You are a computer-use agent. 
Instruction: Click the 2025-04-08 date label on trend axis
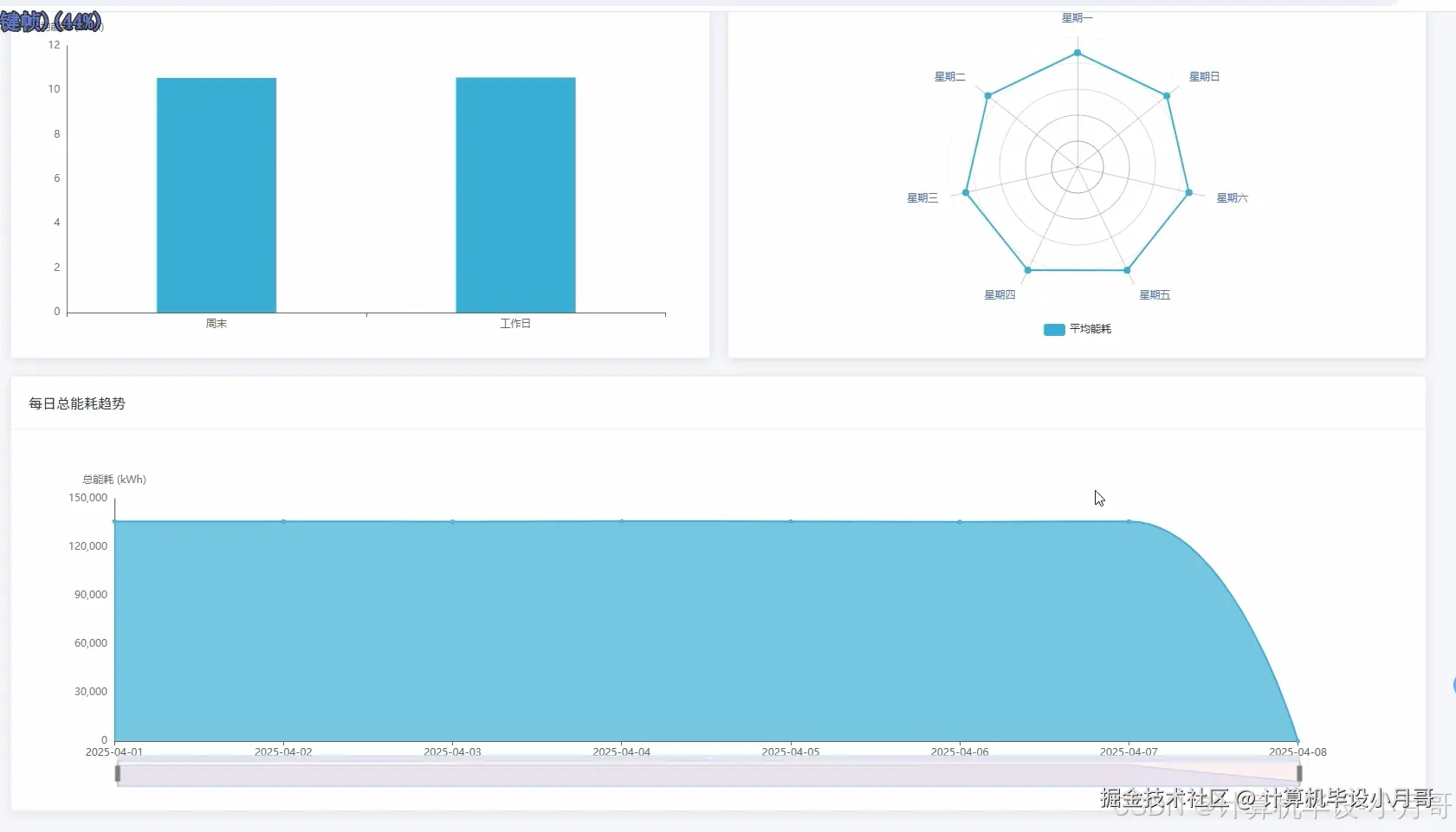(1297, 751)
